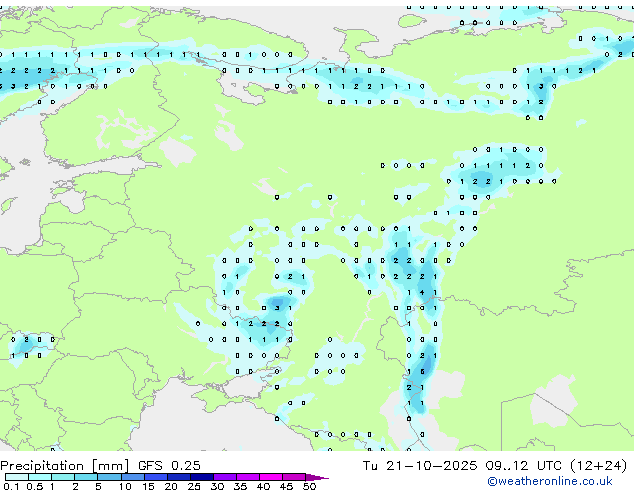
Task: Select the 5–10 mm legend color segment
Action: 109,477
